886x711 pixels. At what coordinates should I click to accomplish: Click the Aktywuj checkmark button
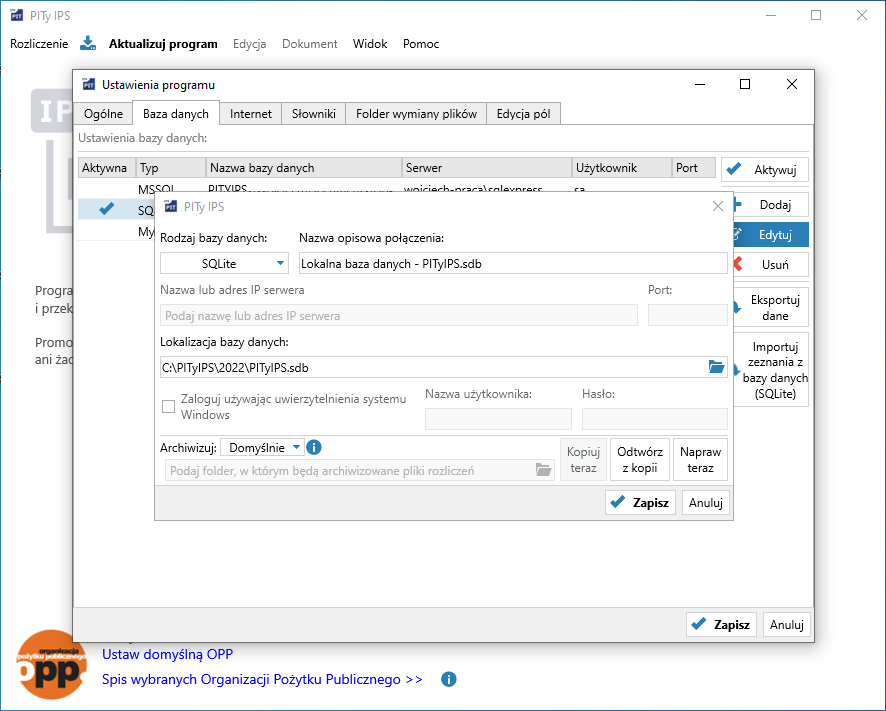765,170
